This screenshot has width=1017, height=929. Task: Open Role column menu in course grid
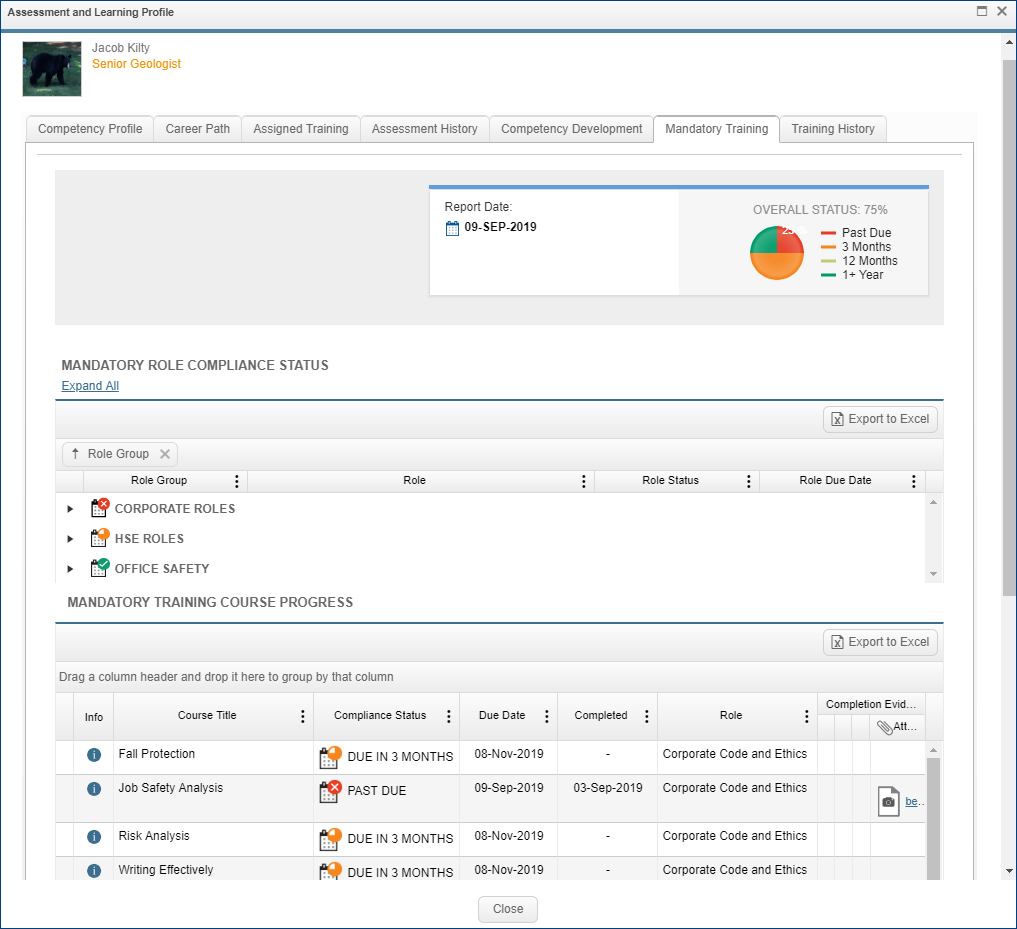pos(806,716)
